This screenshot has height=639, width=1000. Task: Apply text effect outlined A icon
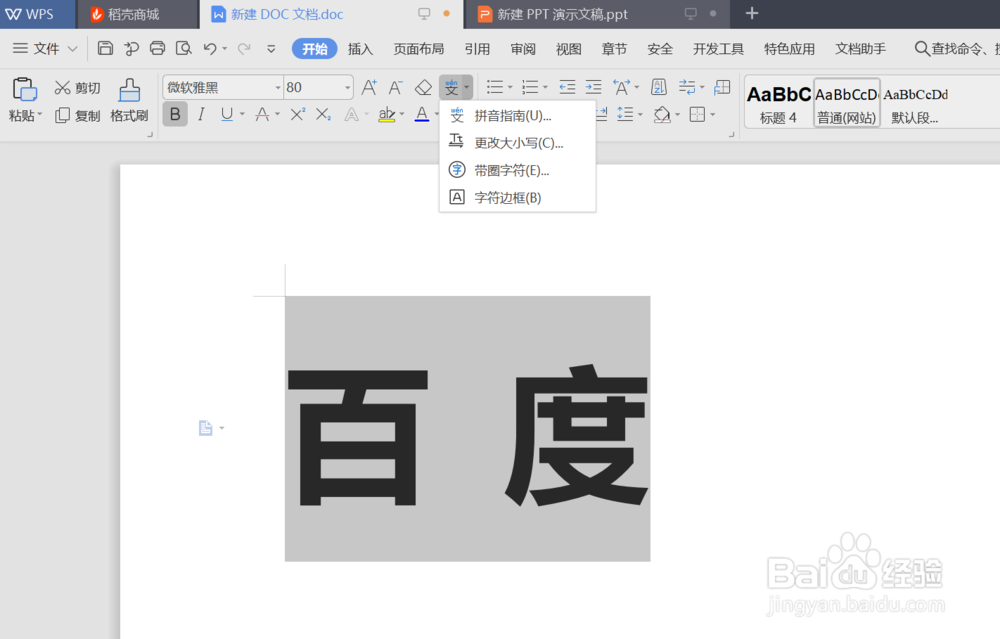tap(351, 115)
